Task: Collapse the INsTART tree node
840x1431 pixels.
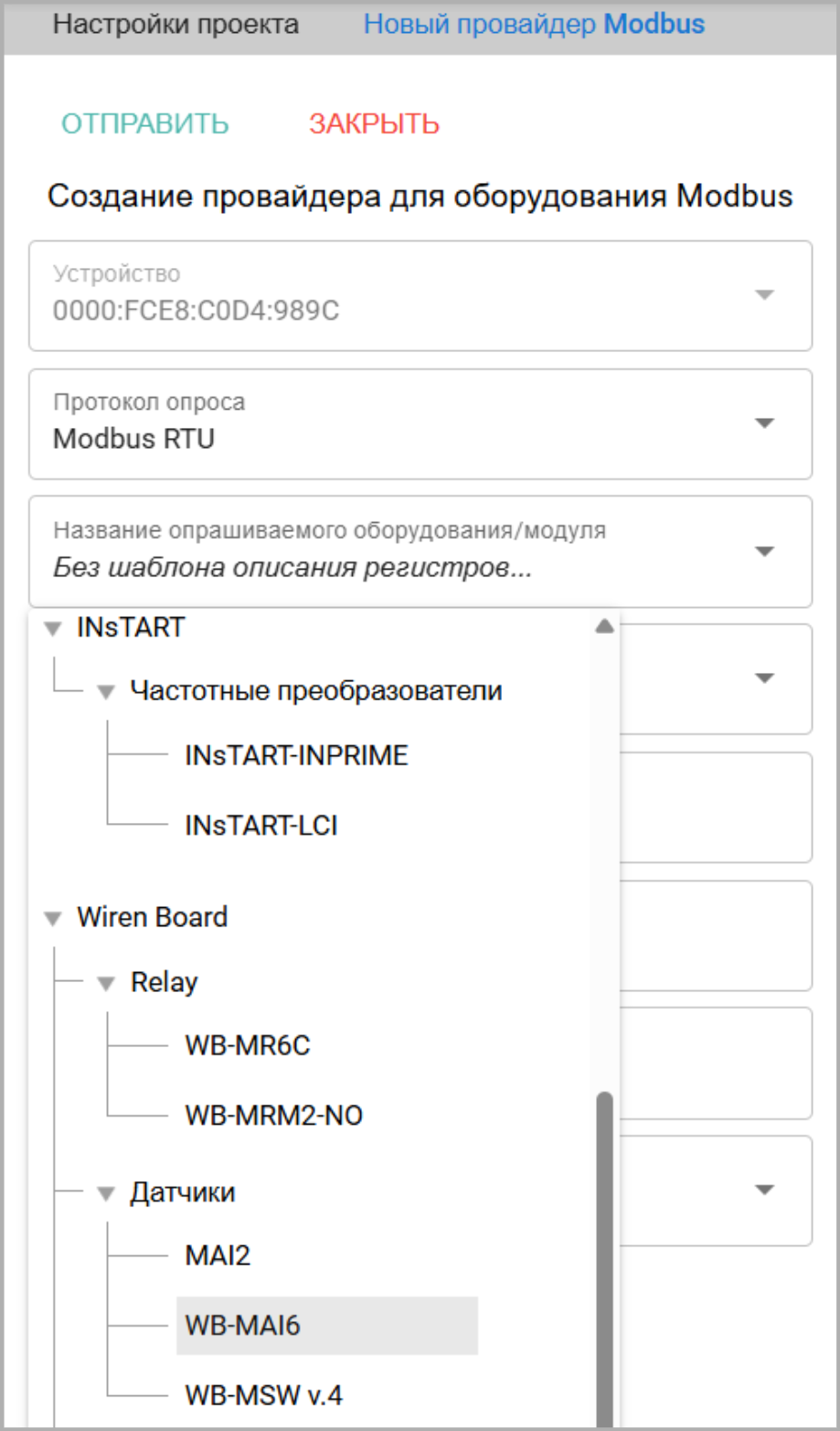Action: (x=53, y=628)
